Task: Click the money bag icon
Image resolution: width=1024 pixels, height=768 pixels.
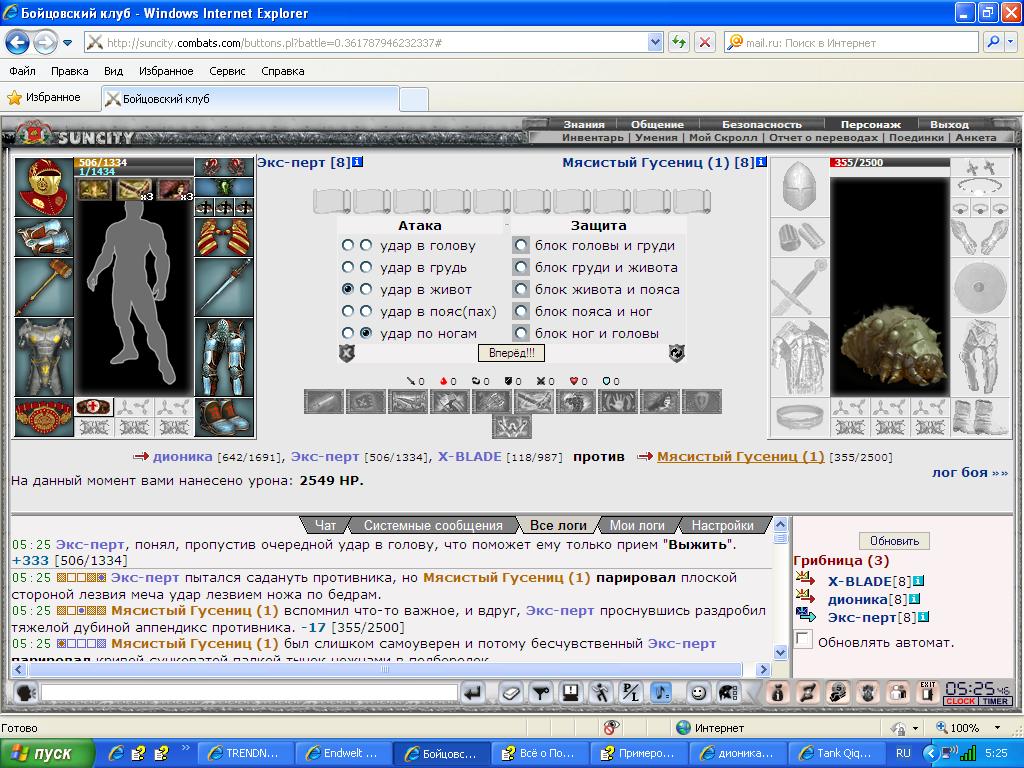Action: point(778,692)
